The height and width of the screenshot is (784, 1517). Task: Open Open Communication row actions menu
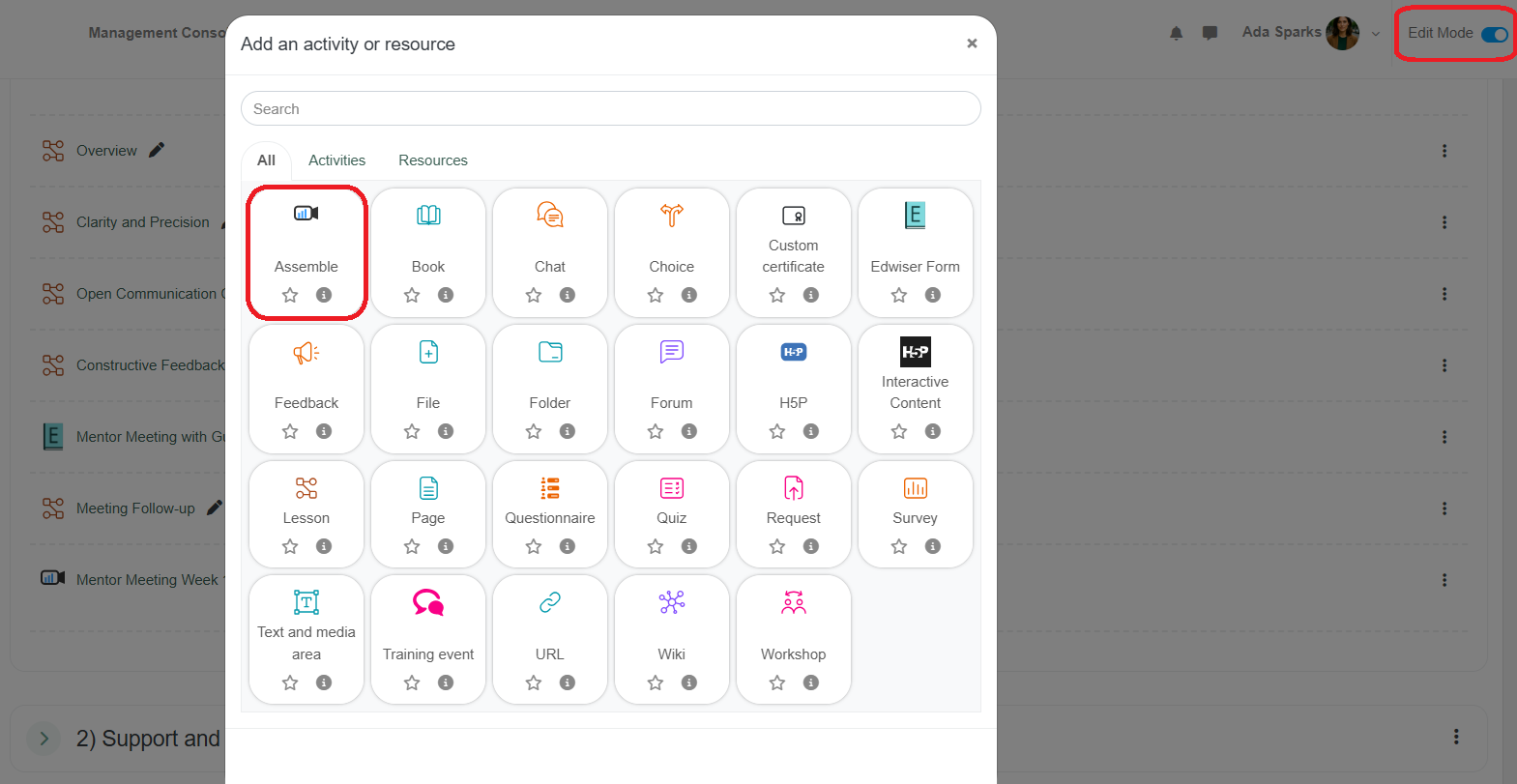click(x=1444, y=294)
